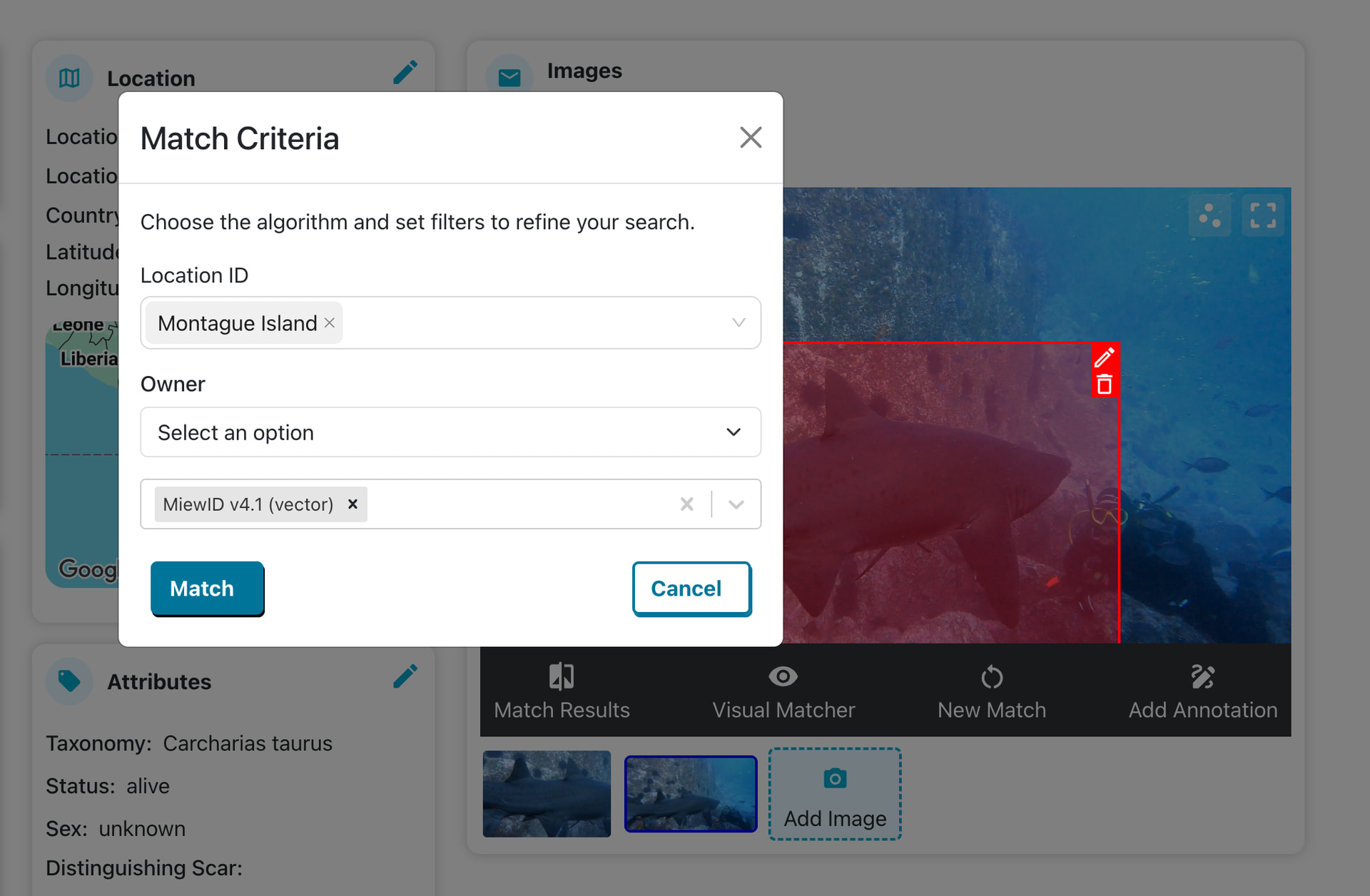The width and height of the screenshot is (1370, 896).
Task: Click the dots cluster icon on image
Action: pyautogui.click(x=1210, y=215)
